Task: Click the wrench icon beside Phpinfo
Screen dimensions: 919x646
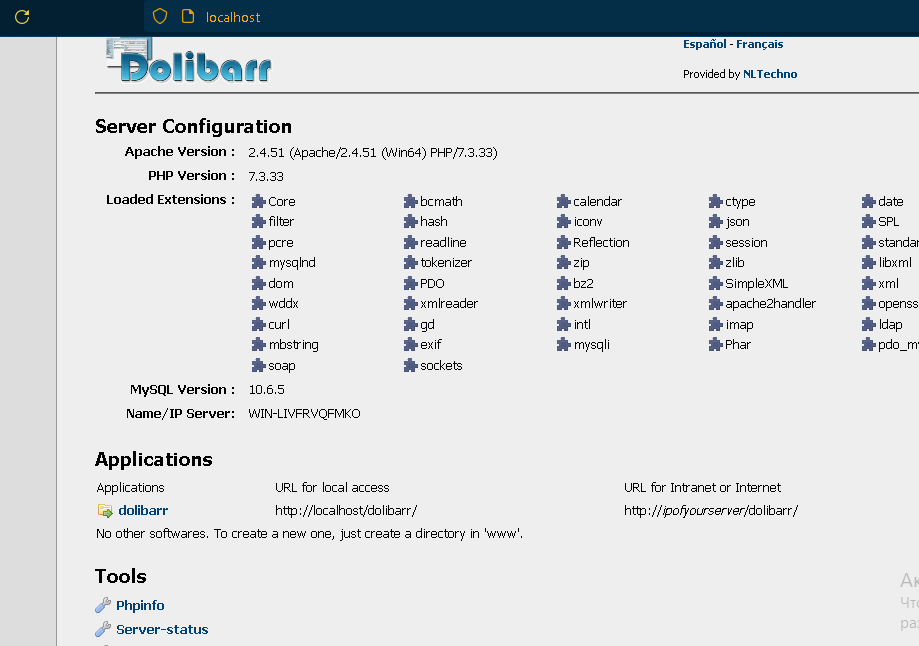Action: click(103, 605)
